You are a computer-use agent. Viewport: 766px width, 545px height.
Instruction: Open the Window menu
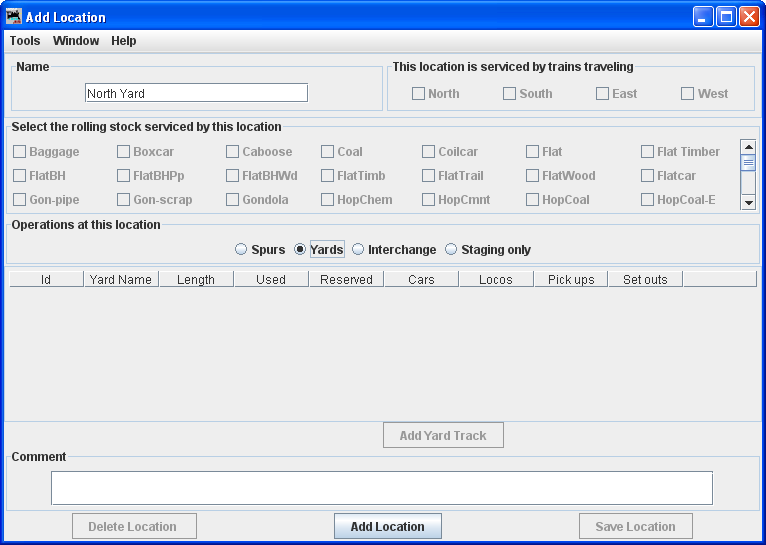pos(76,41)
